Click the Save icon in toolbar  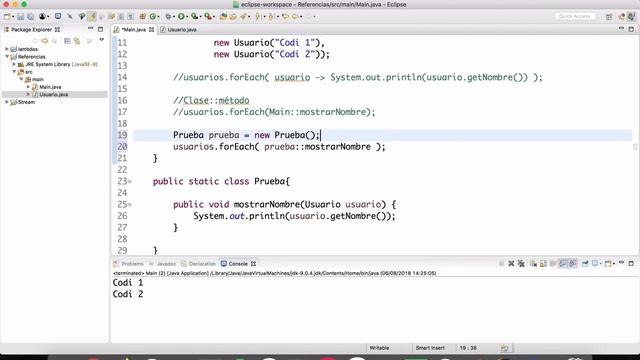tap(20, 17)
